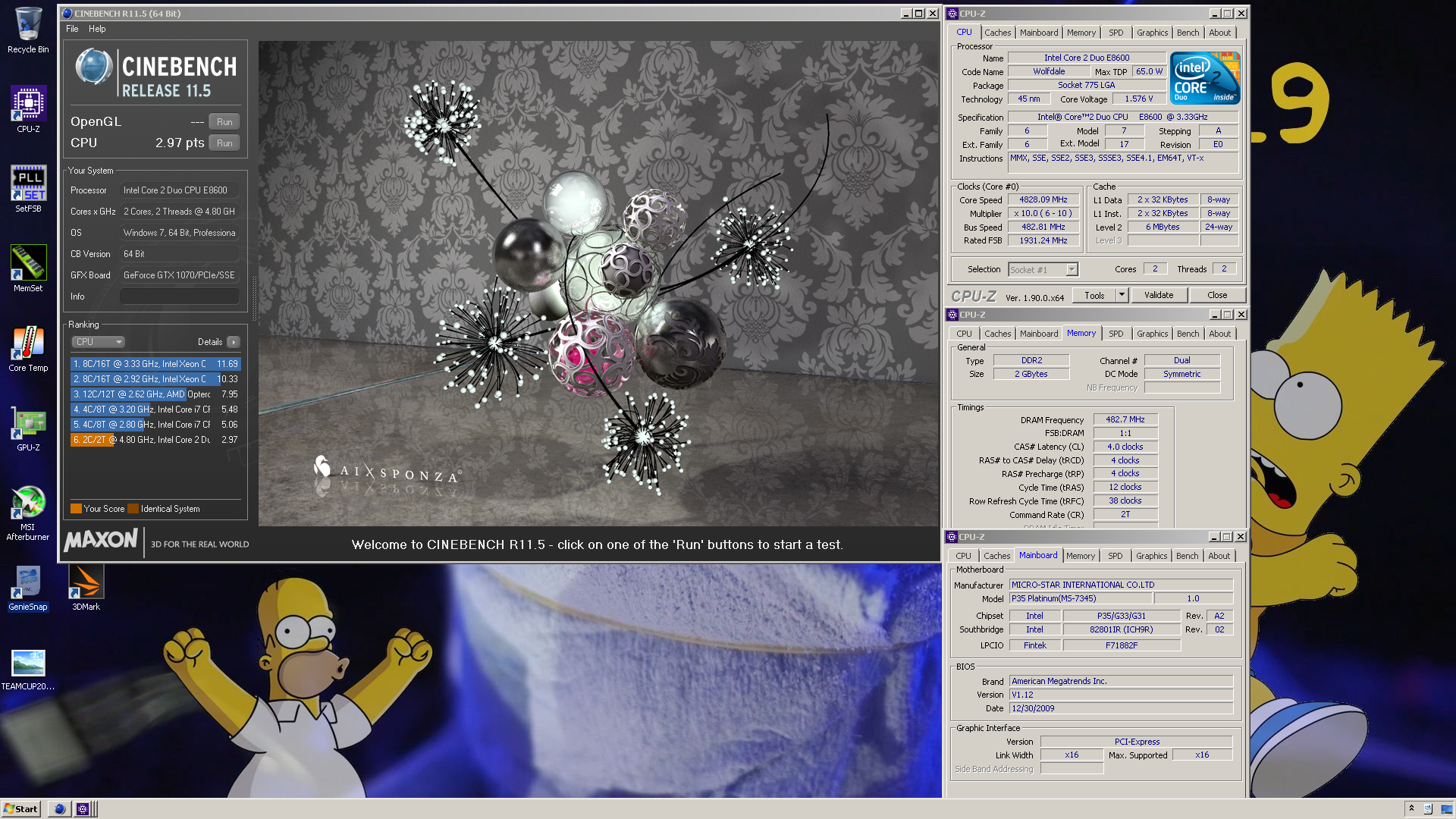Click the P35 Platinum(MS-7345) model field

coord(1080,599)
